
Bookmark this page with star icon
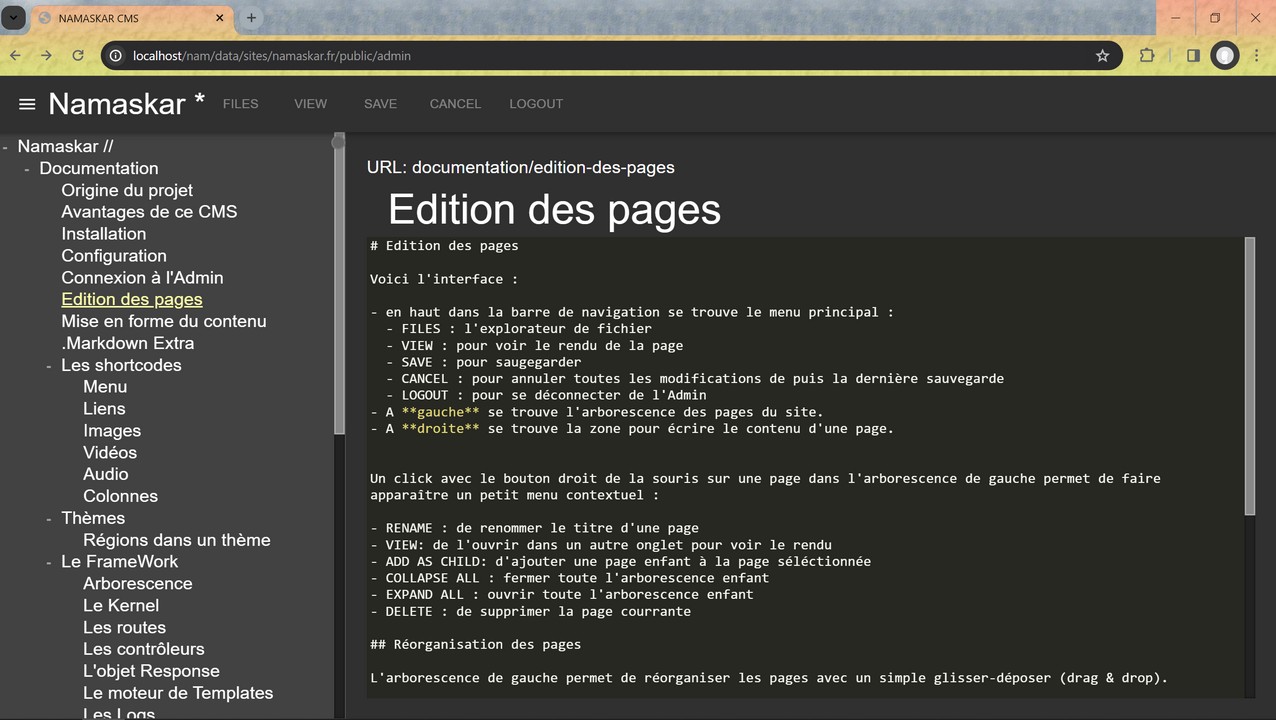pyautogui.click(x=1102, y=56)
